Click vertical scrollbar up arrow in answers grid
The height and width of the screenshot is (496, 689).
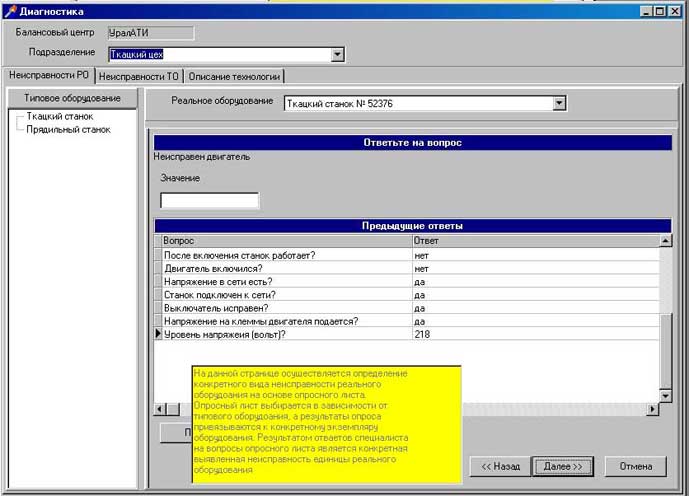665,241
